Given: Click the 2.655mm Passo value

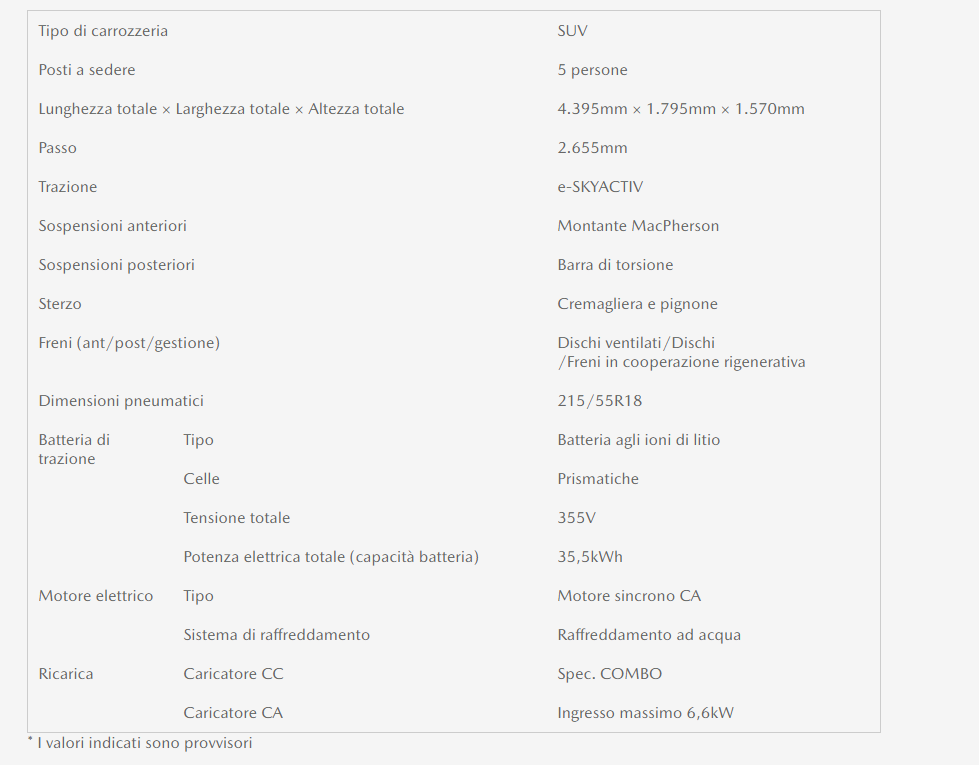Looking at the screenshot, I should (x=592, y=148).
